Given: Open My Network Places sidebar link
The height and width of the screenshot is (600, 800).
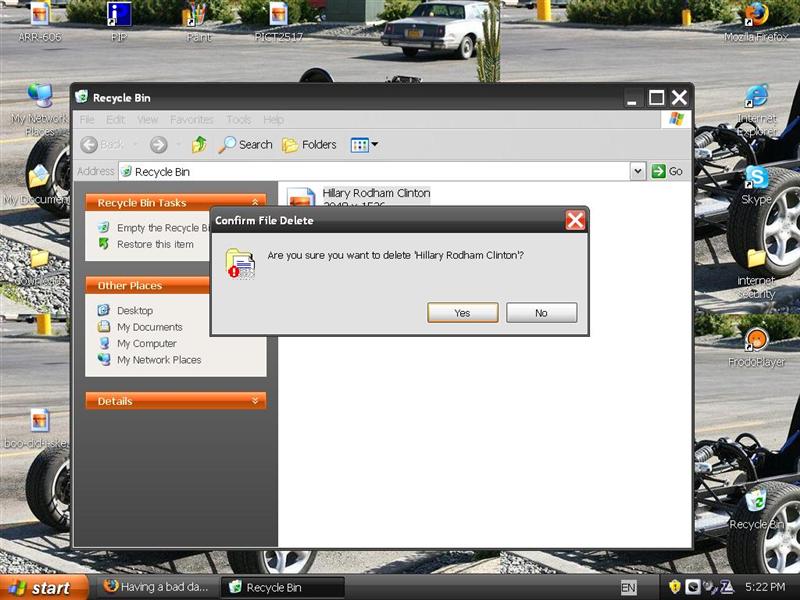Looking at the screenshot, I should (x=158, y=360).
